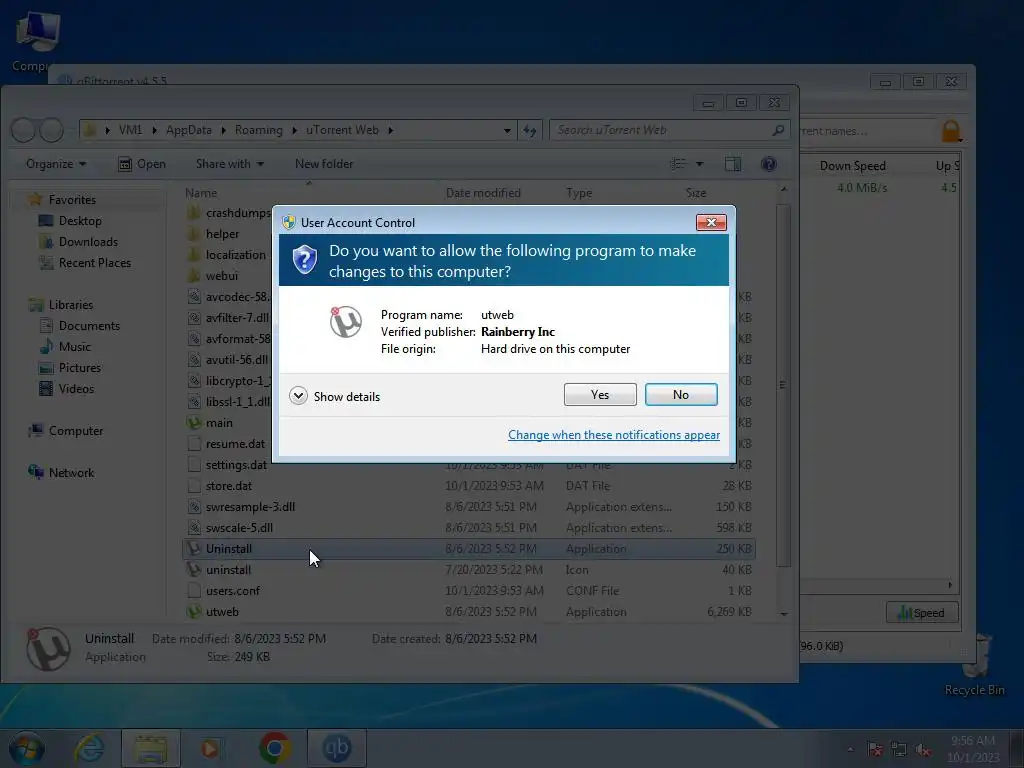Select Downloads in the navigation pane
The image size is (1024, 768).
click(88, 242)
